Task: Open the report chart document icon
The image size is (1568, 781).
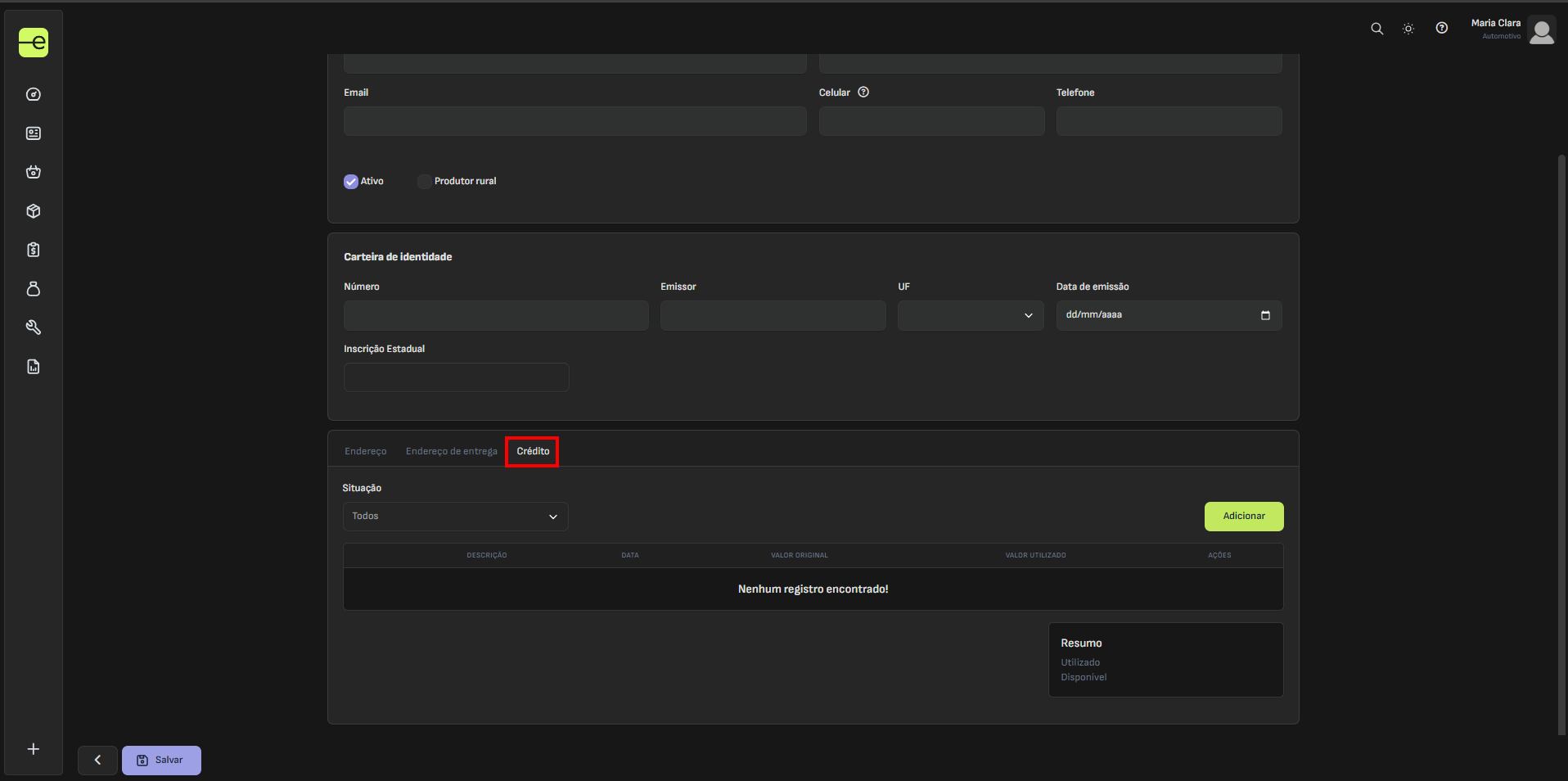Action: click(x=34, y=367)
